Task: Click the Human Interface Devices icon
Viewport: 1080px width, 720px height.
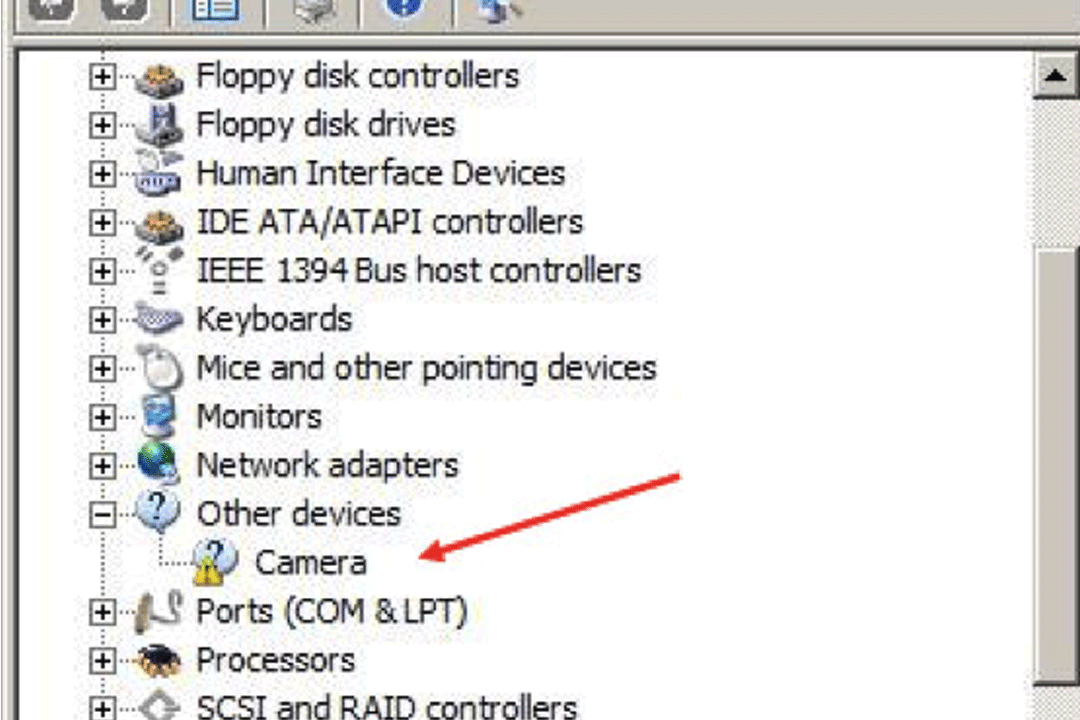Action: pyautogui.click(x=159, y=174)
